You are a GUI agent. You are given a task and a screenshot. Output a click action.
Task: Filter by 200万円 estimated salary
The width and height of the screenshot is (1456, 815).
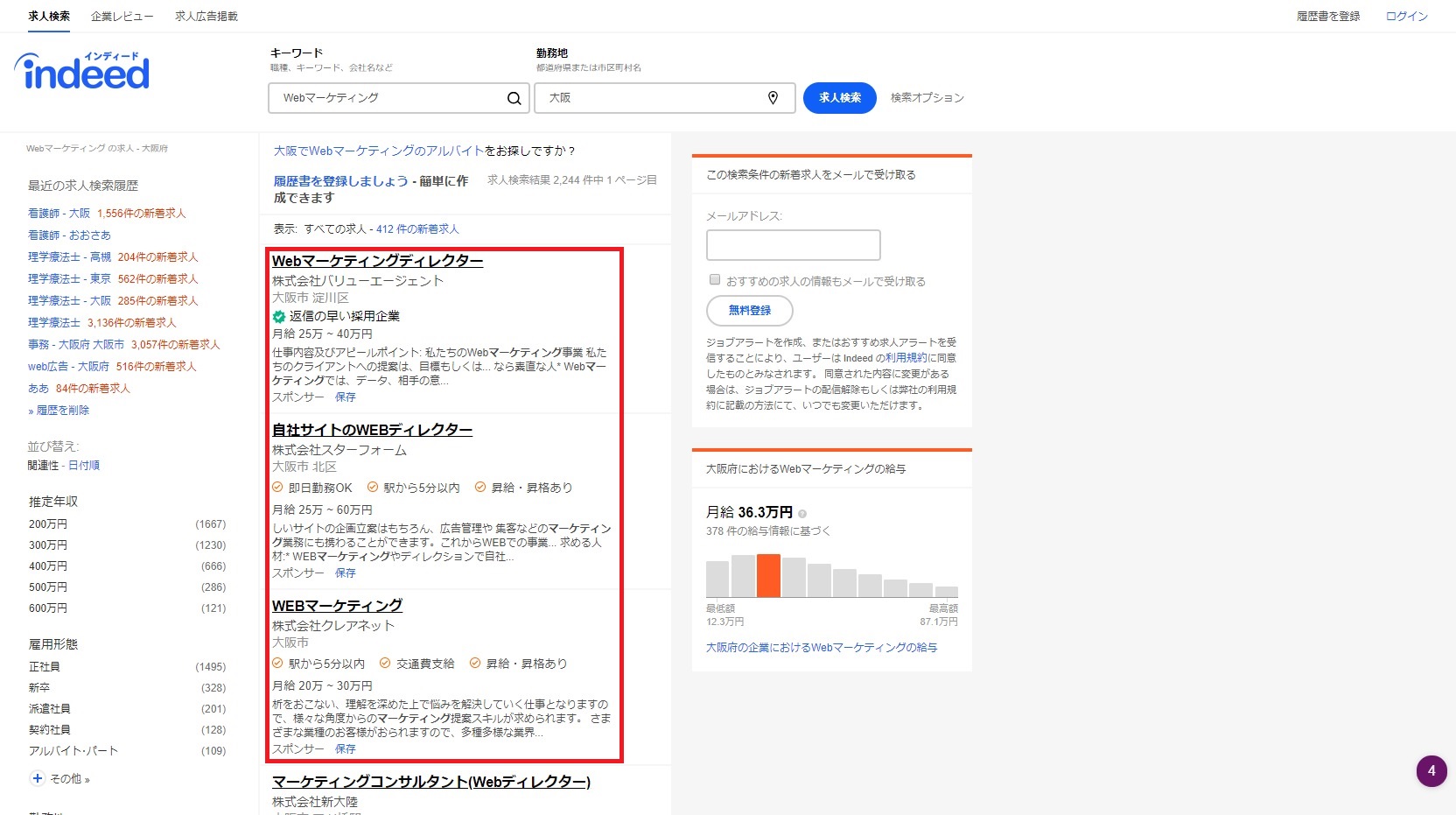[48, 524]
